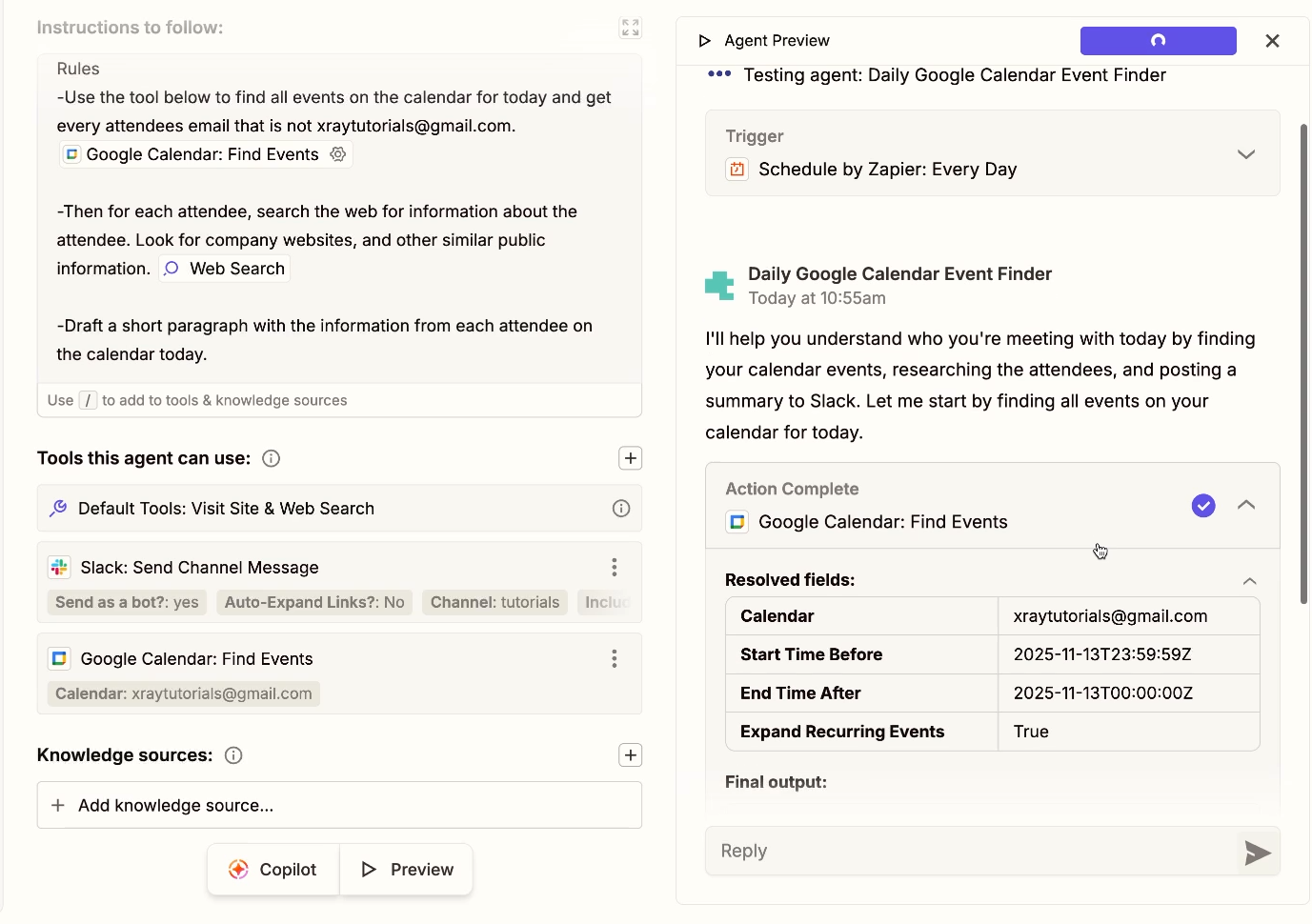This screenshot has width=1312, height=924.
Task: Select the End Time After value 2025-11-13T00:00:00Z
Action: [1129, 693]
